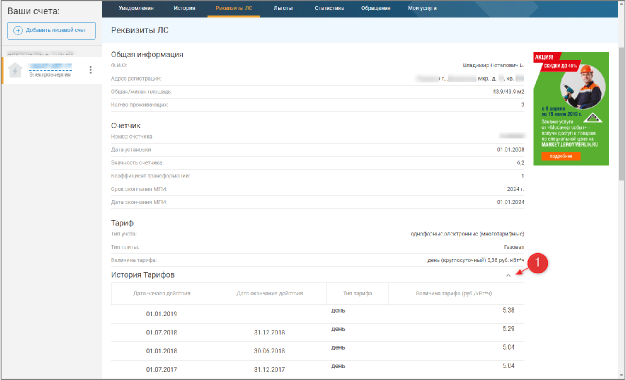The width and height of the screenshot is (626, 380).
Task: Click the История Тарифов heading text
Action: 143,275
